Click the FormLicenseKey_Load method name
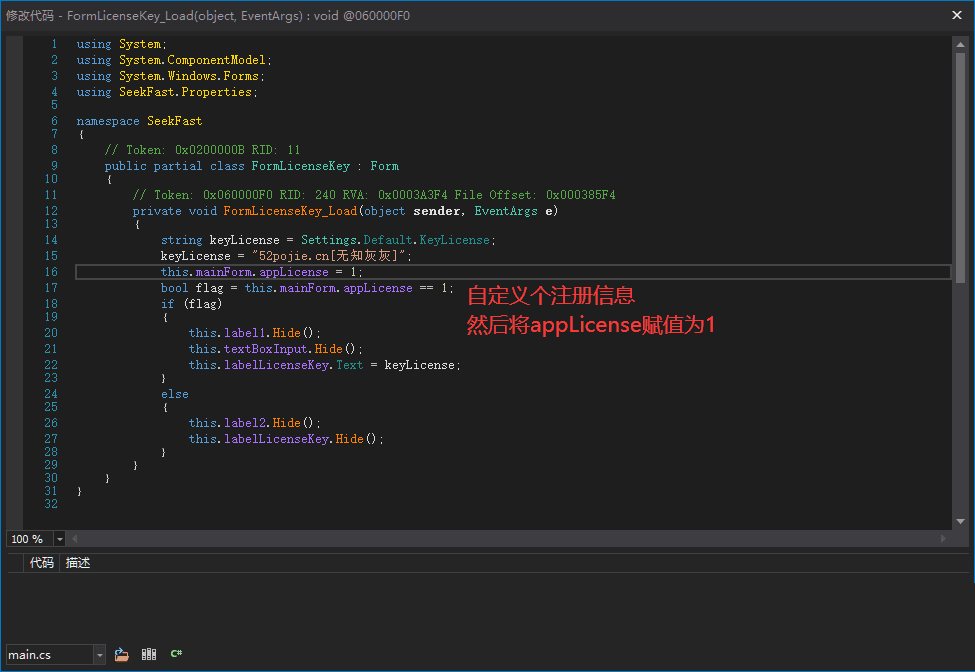The width and height of the screenshot is (975, 672). pos(290,211)
